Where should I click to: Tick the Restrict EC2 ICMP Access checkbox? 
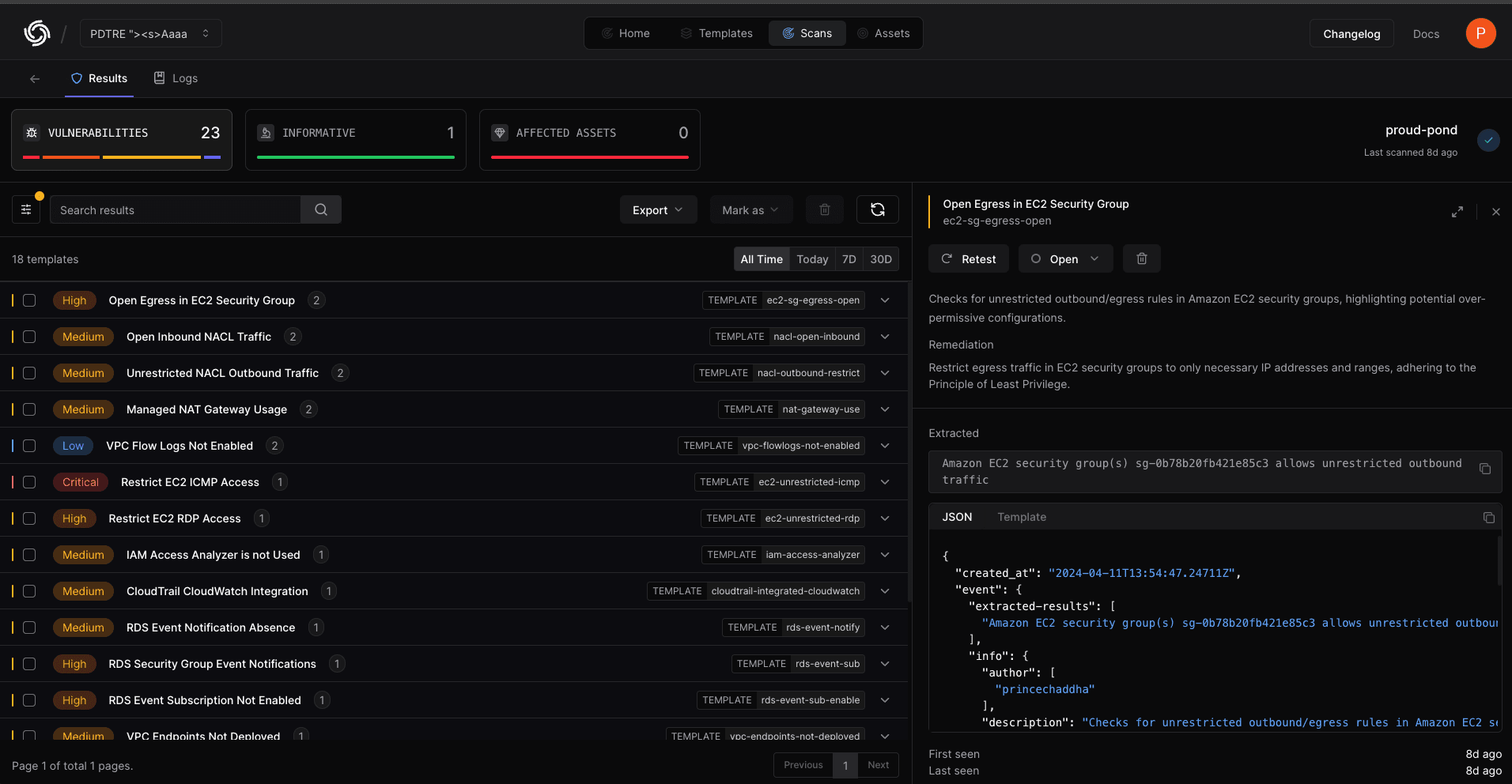click(29, 482)
